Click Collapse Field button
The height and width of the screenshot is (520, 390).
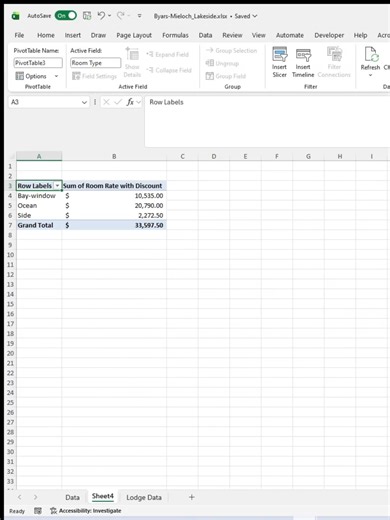click(x=169, y=70)
